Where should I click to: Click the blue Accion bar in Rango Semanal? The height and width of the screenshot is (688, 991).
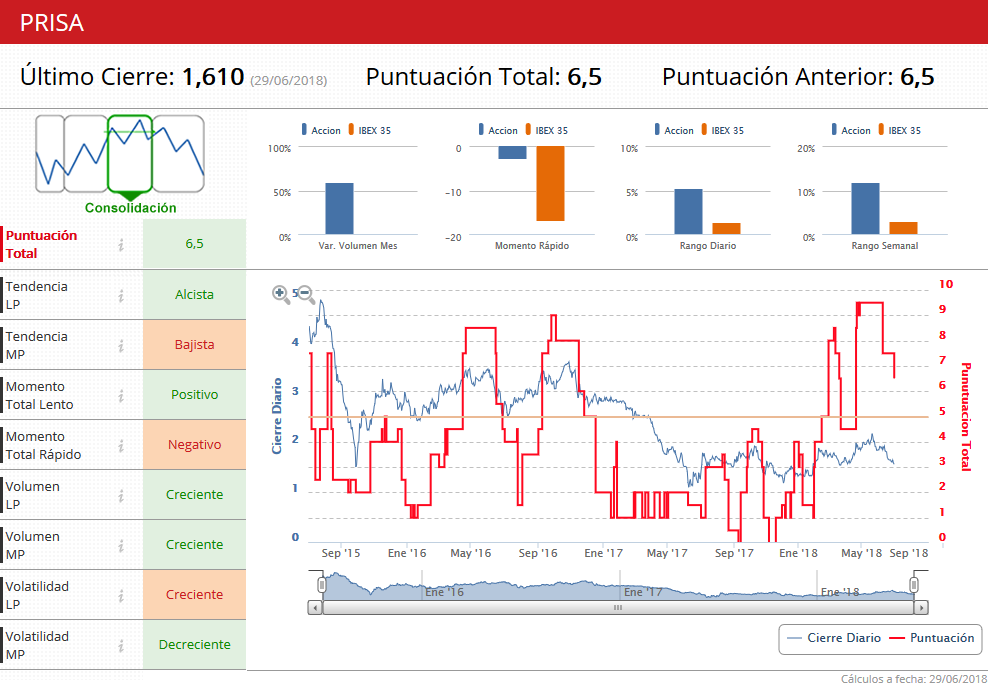pyautogui.click(x=865, y=209)
